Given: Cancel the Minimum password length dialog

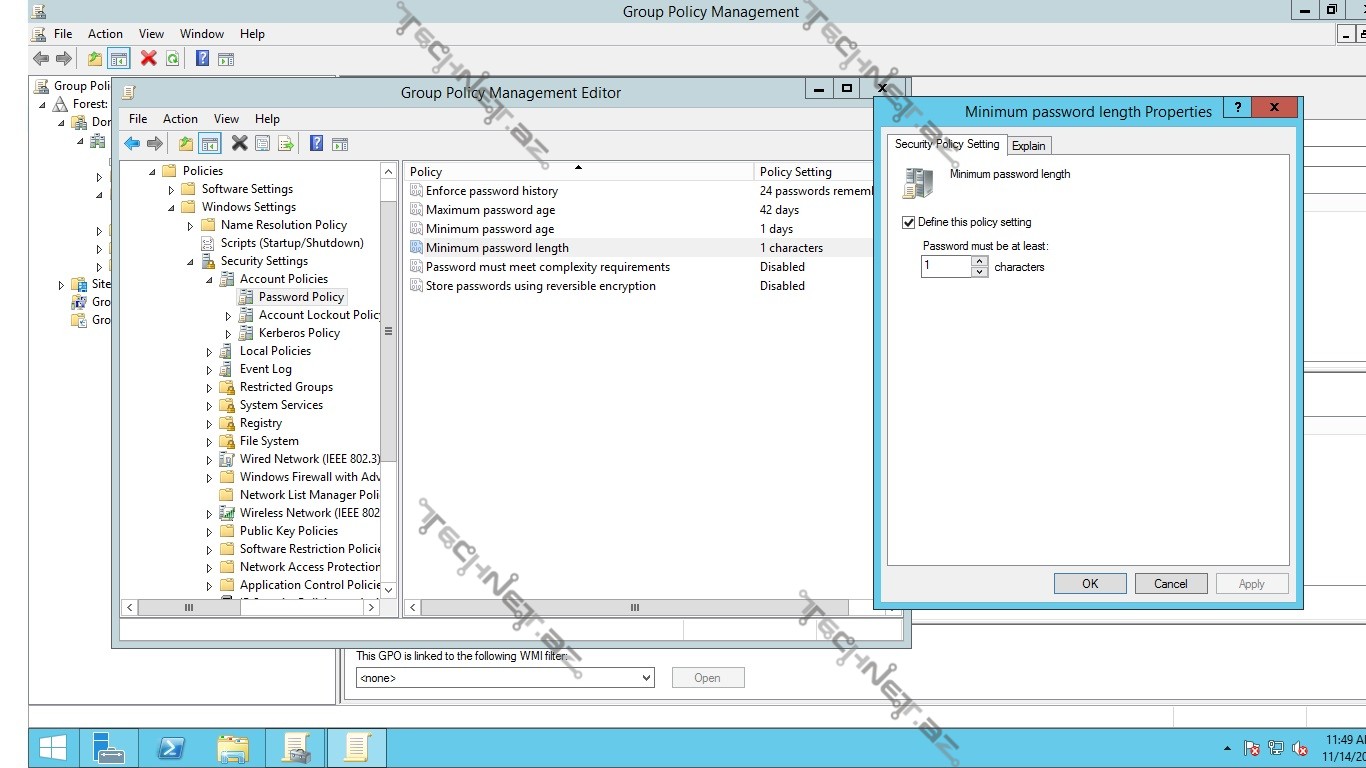Looking at the screenshot, I should tap(1170, 584).
